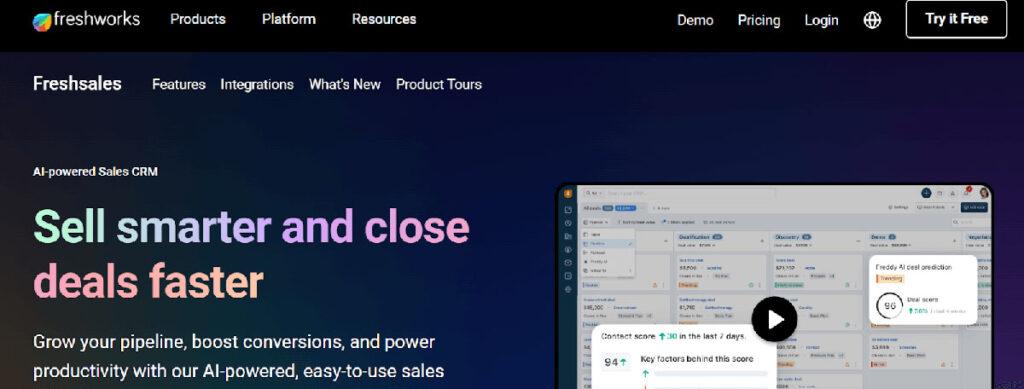The height and width of the screenshot is (389, 1024).
Task: Open the Products menu
Action: click(x=198, y=19)
